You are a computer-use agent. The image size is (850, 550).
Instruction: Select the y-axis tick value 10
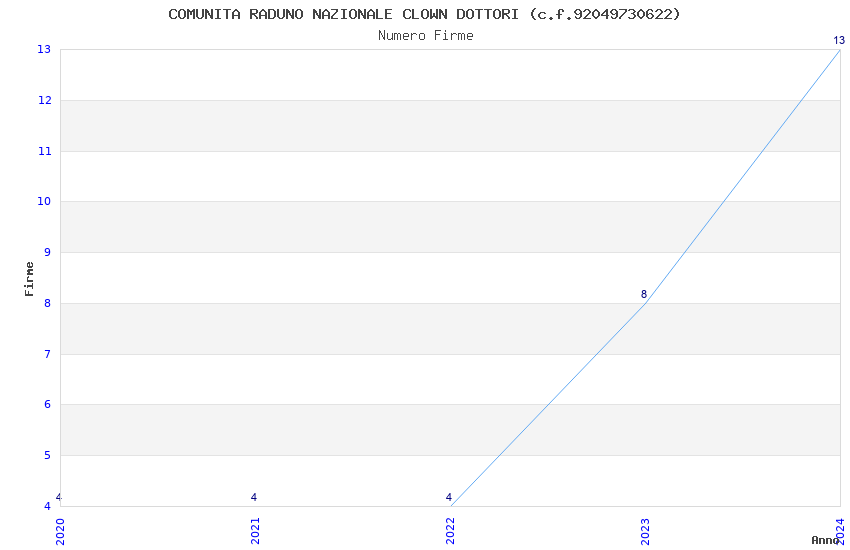pos(44,202)
